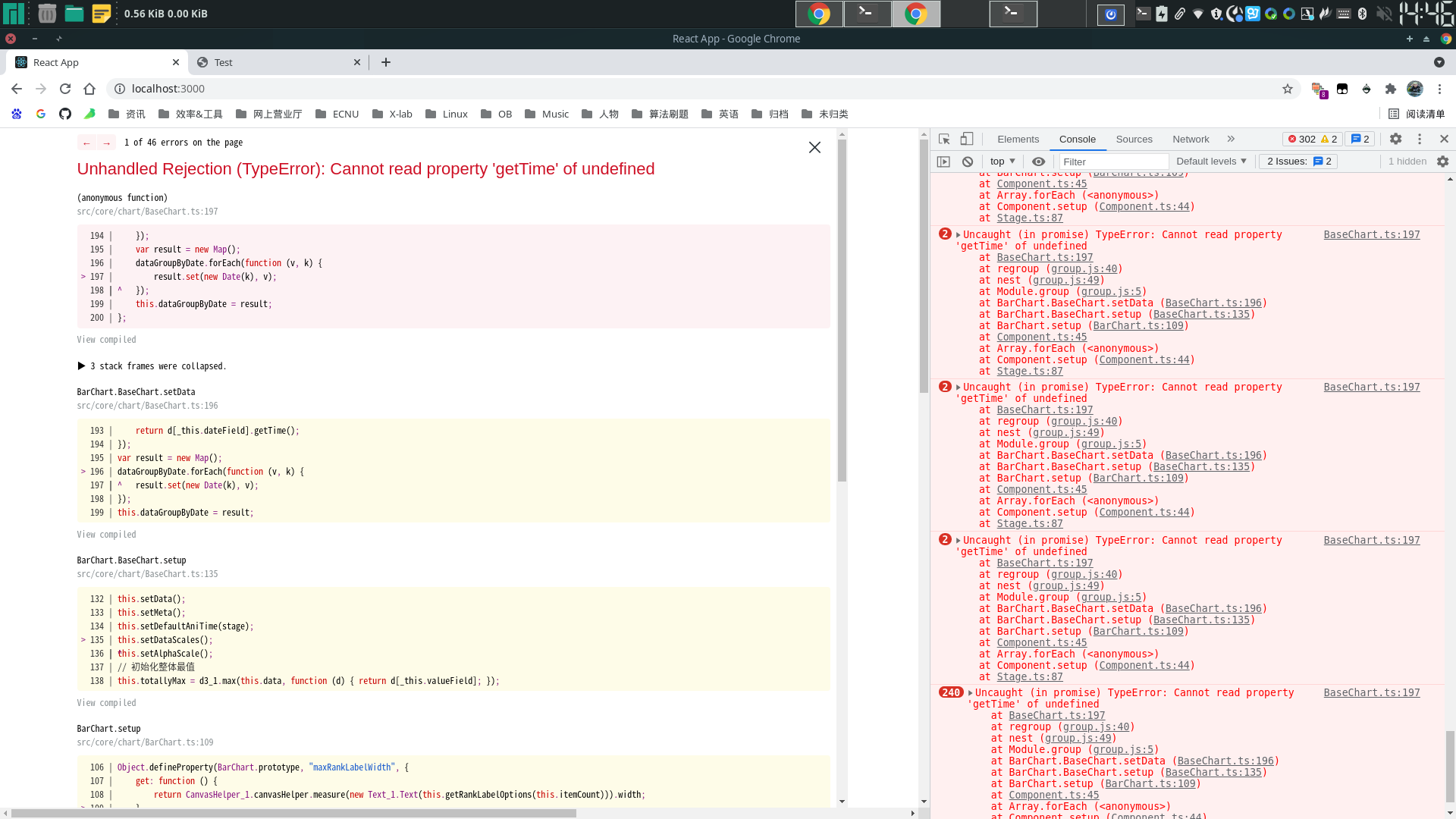Open the 'Default levels' log dropdown
Screen dimensions: 1456x819
click(x=1210, y=161)
